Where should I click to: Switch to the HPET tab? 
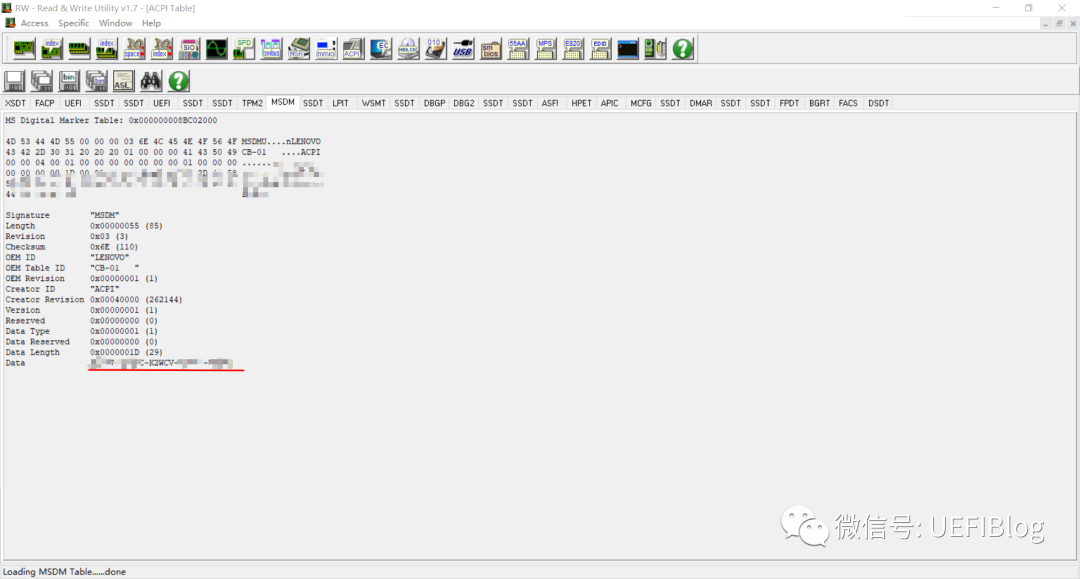tap(581, 103)
